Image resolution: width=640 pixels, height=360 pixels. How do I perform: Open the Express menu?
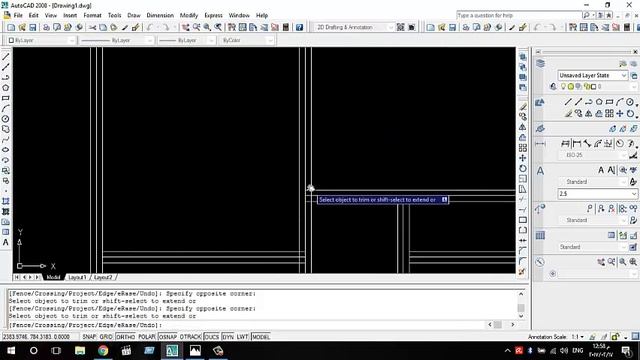click(213, 15)
